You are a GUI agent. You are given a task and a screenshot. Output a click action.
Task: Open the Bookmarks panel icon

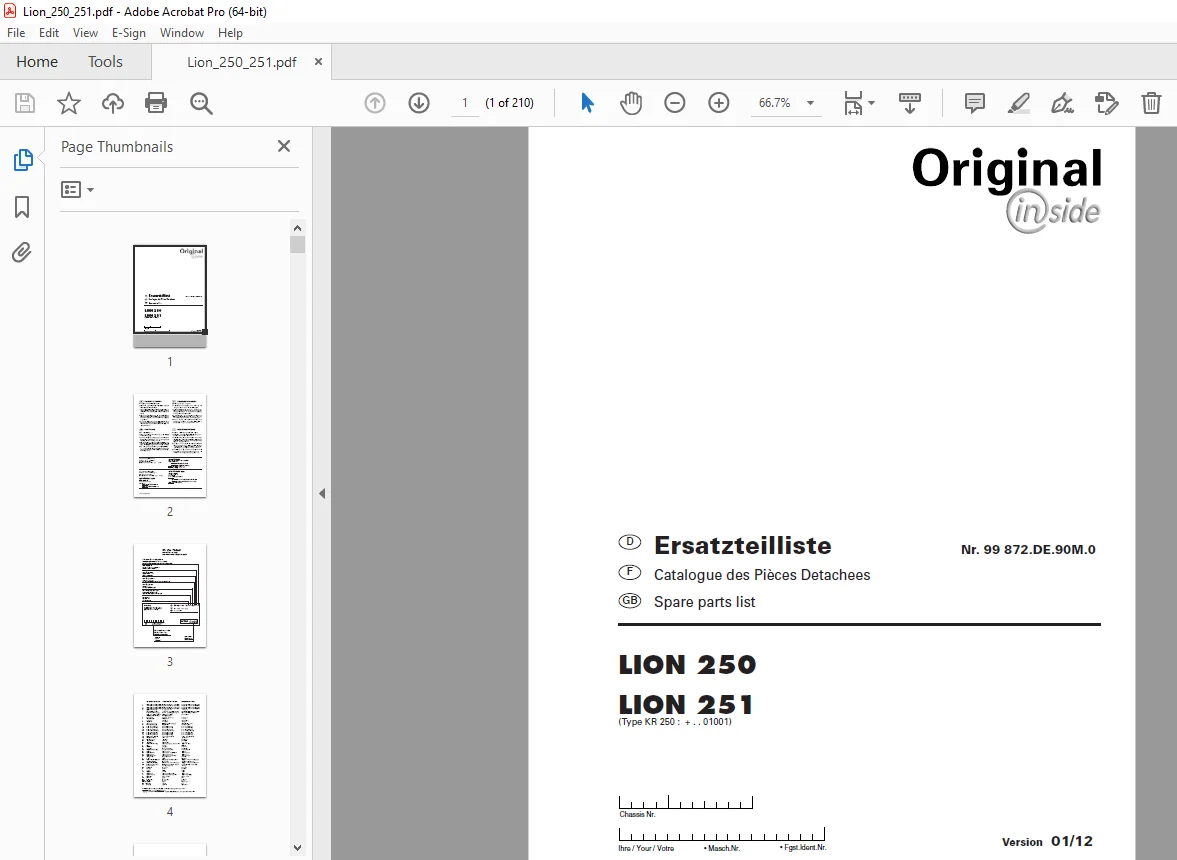[x=22, y=207]
